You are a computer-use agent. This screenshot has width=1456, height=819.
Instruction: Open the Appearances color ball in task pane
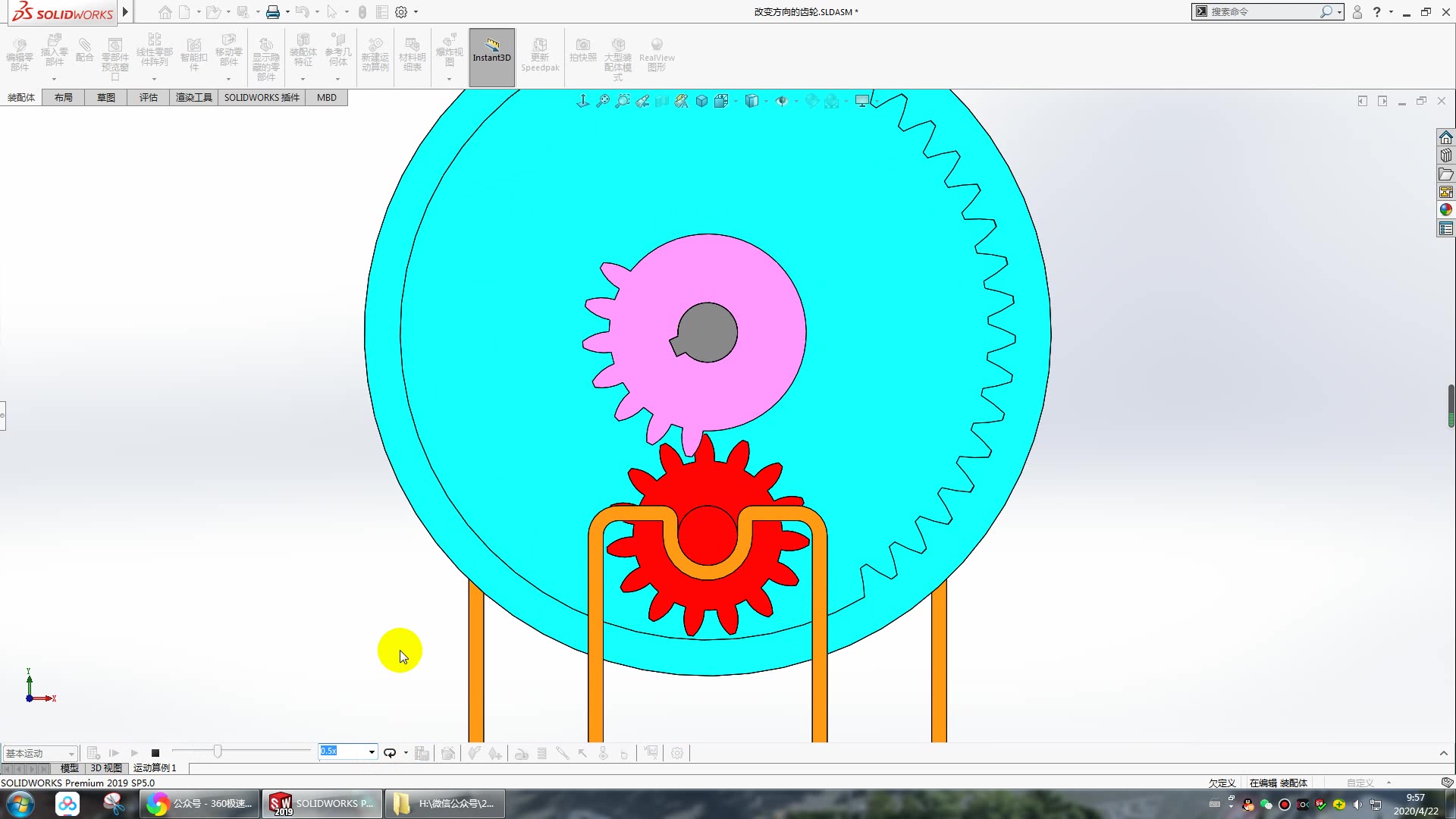(1446, 210)
